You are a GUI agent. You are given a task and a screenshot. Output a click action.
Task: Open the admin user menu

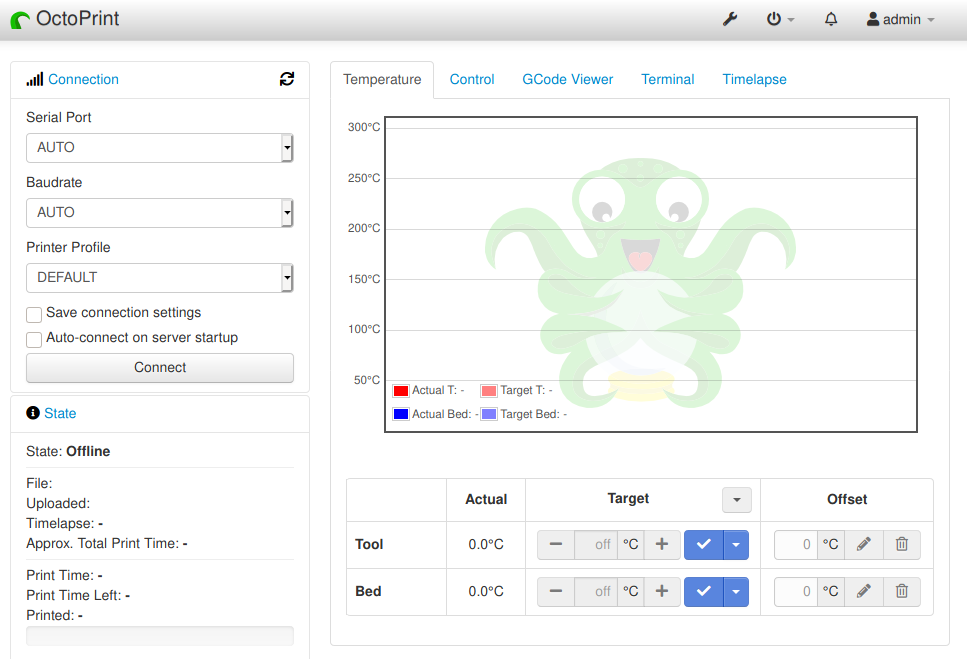pos(900,19)
